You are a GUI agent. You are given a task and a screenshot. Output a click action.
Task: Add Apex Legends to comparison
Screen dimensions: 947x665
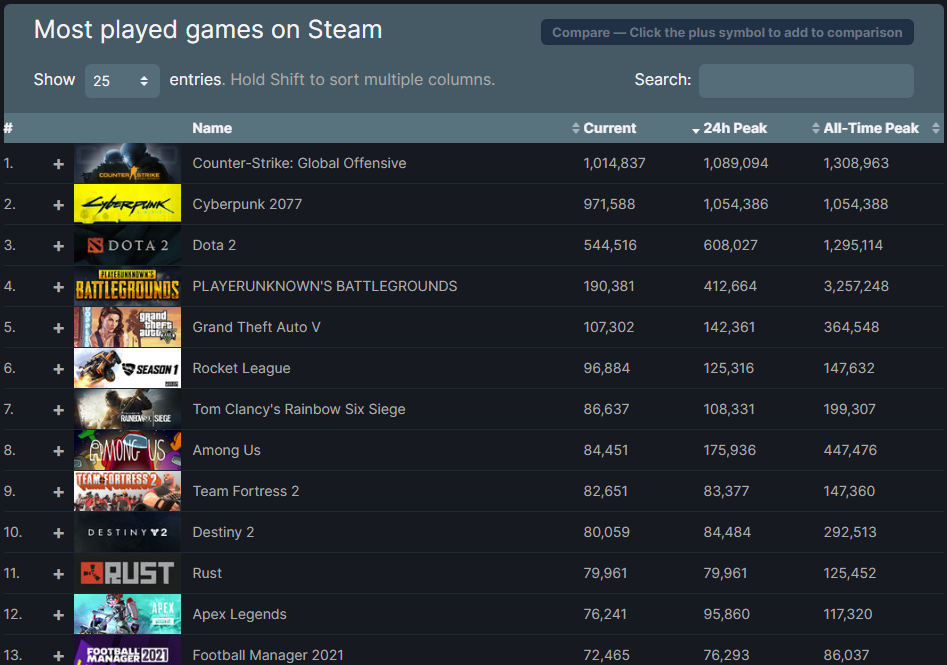click(59, 615)
